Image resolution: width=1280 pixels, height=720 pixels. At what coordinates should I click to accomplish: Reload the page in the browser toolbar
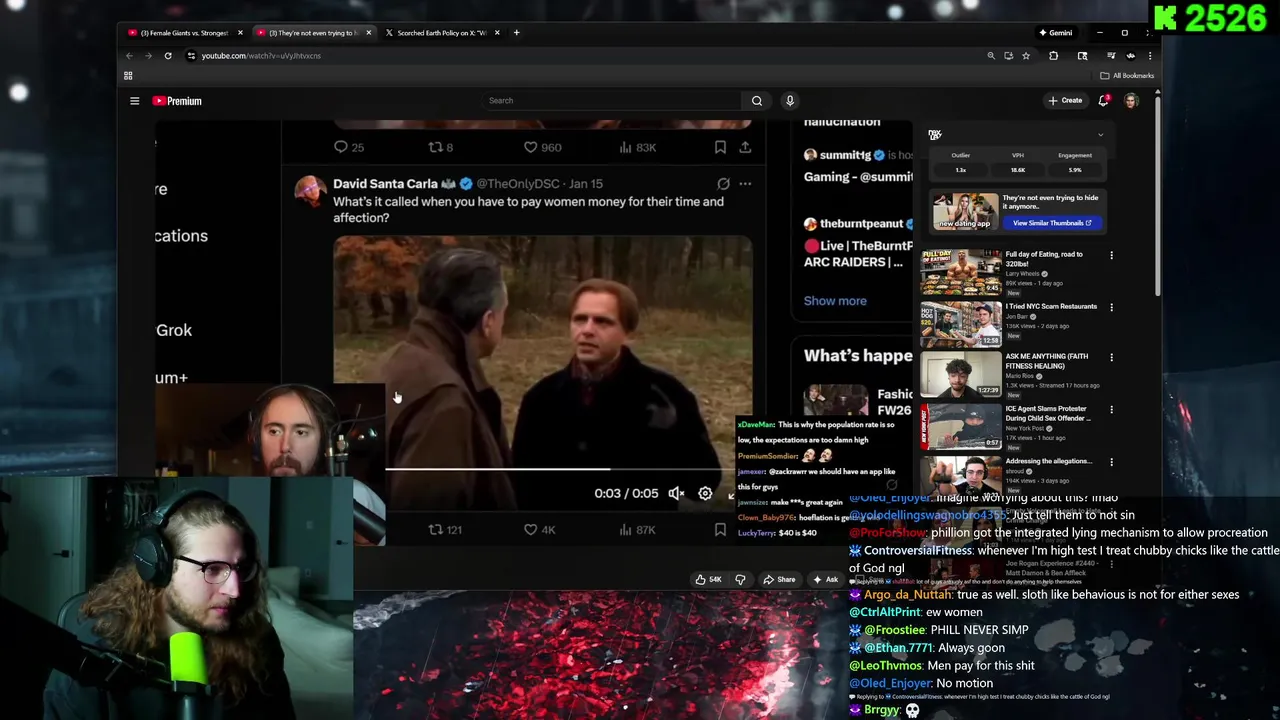click(168, 56)
